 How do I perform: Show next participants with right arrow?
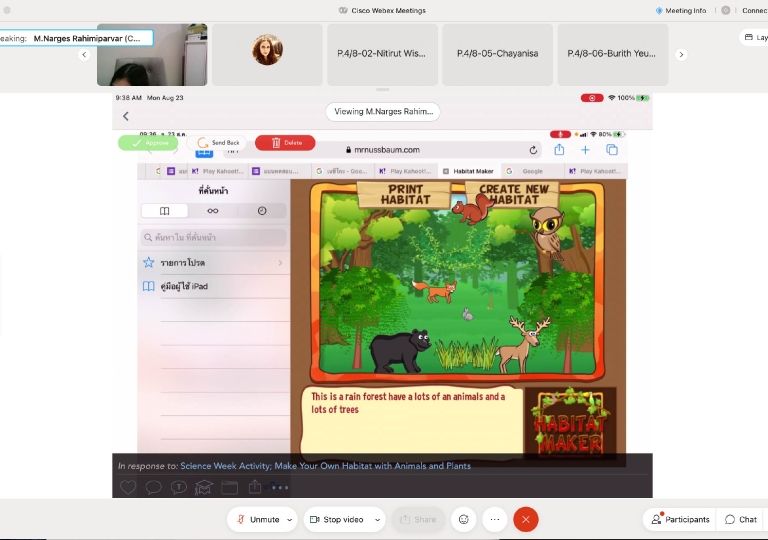[x=681, y=54]
